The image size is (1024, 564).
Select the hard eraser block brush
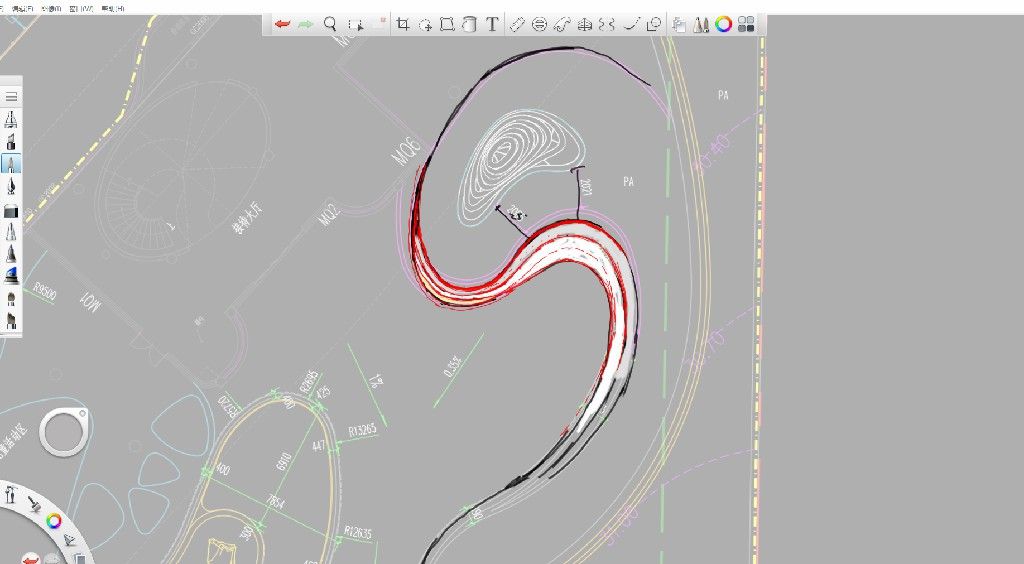pyautogui.click(x=11, y=211)
